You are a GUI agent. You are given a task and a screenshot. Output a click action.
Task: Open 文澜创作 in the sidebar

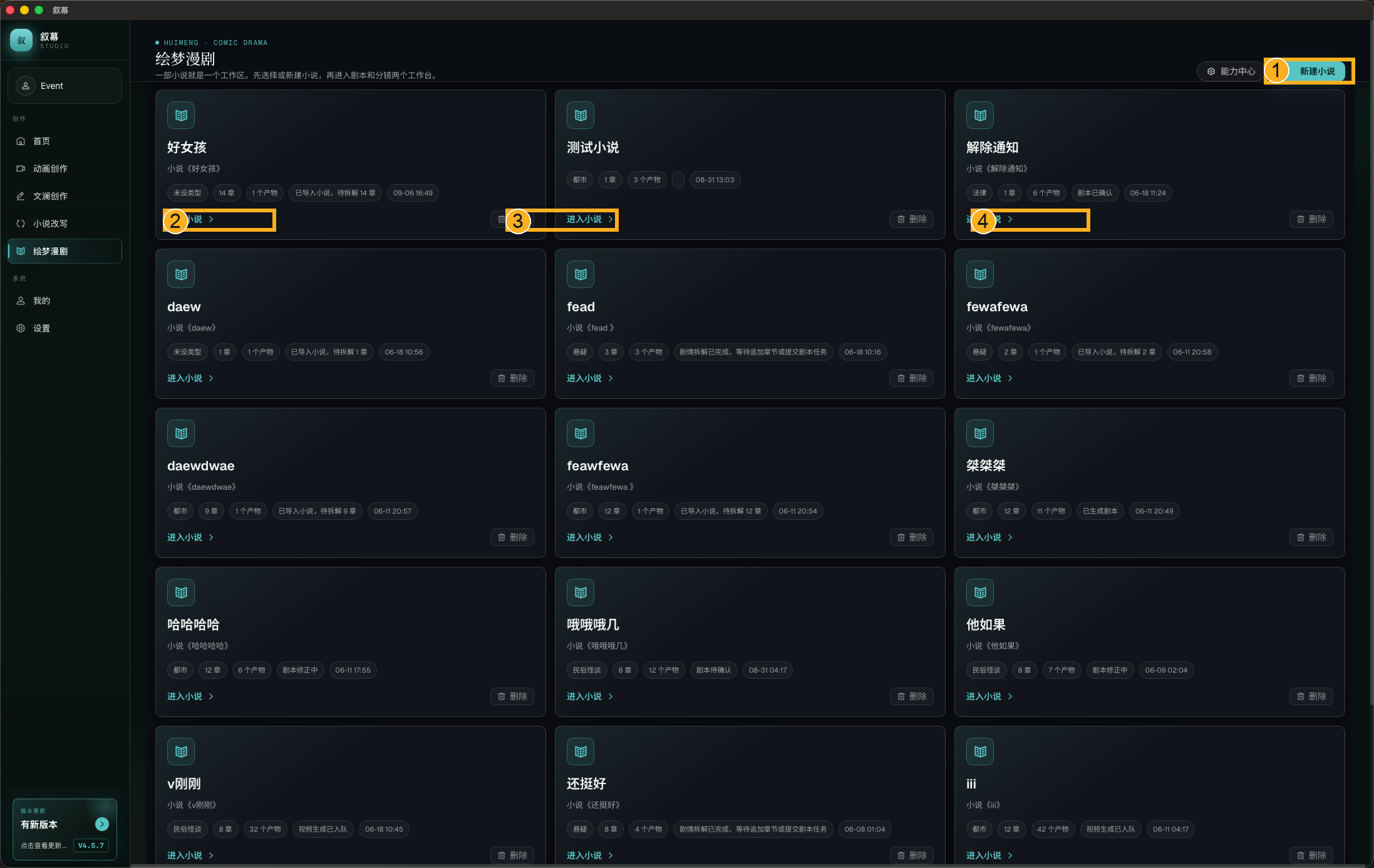(x=65, y=196)
